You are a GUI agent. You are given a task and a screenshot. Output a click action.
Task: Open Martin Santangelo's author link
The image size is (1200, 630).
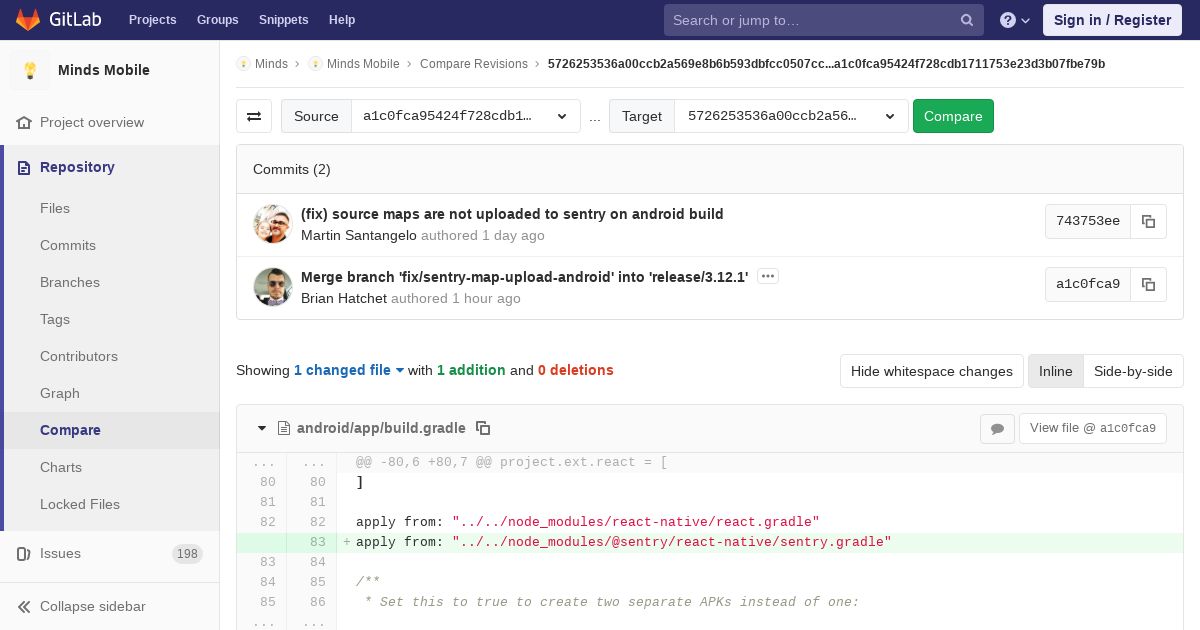[359, 235]
